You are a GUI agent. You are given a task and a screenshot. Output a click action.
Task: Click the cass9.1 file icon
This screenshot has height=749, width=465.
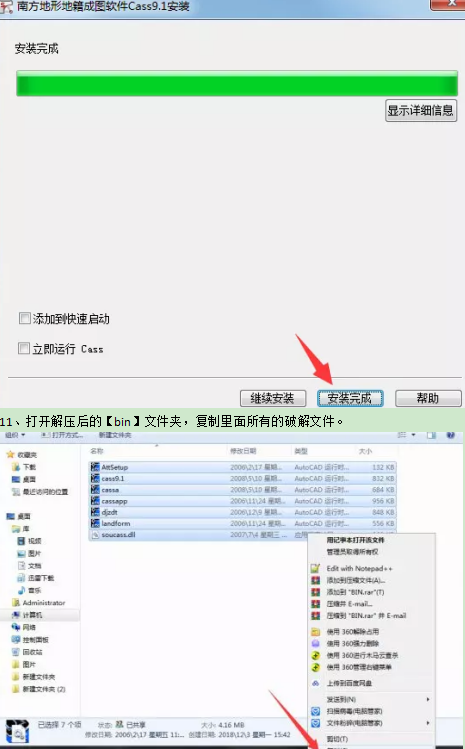pos(95,478)
